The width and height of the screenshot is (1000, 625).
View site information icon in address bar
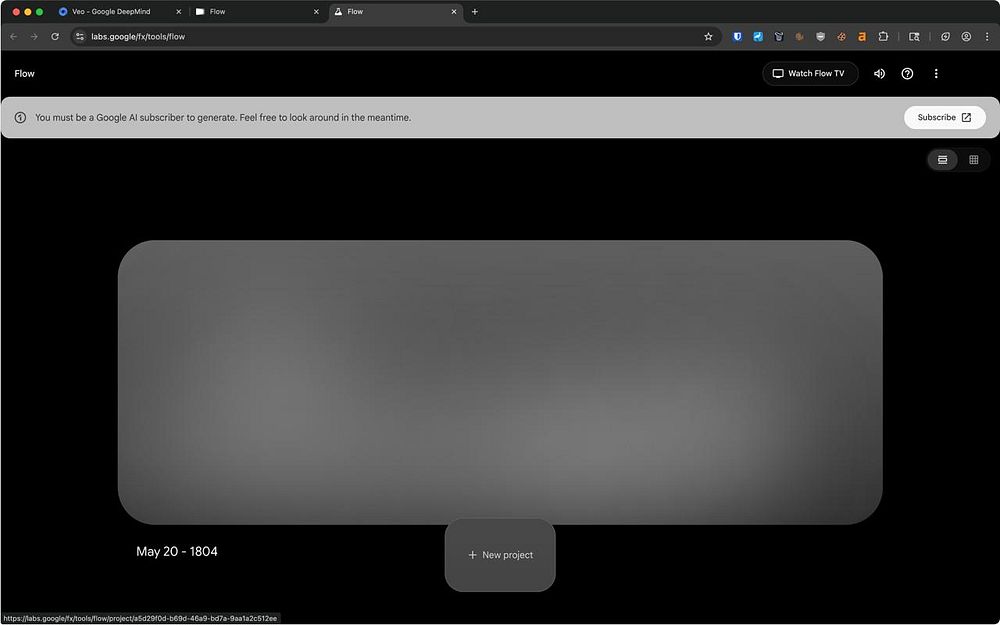tap(80, 36)
